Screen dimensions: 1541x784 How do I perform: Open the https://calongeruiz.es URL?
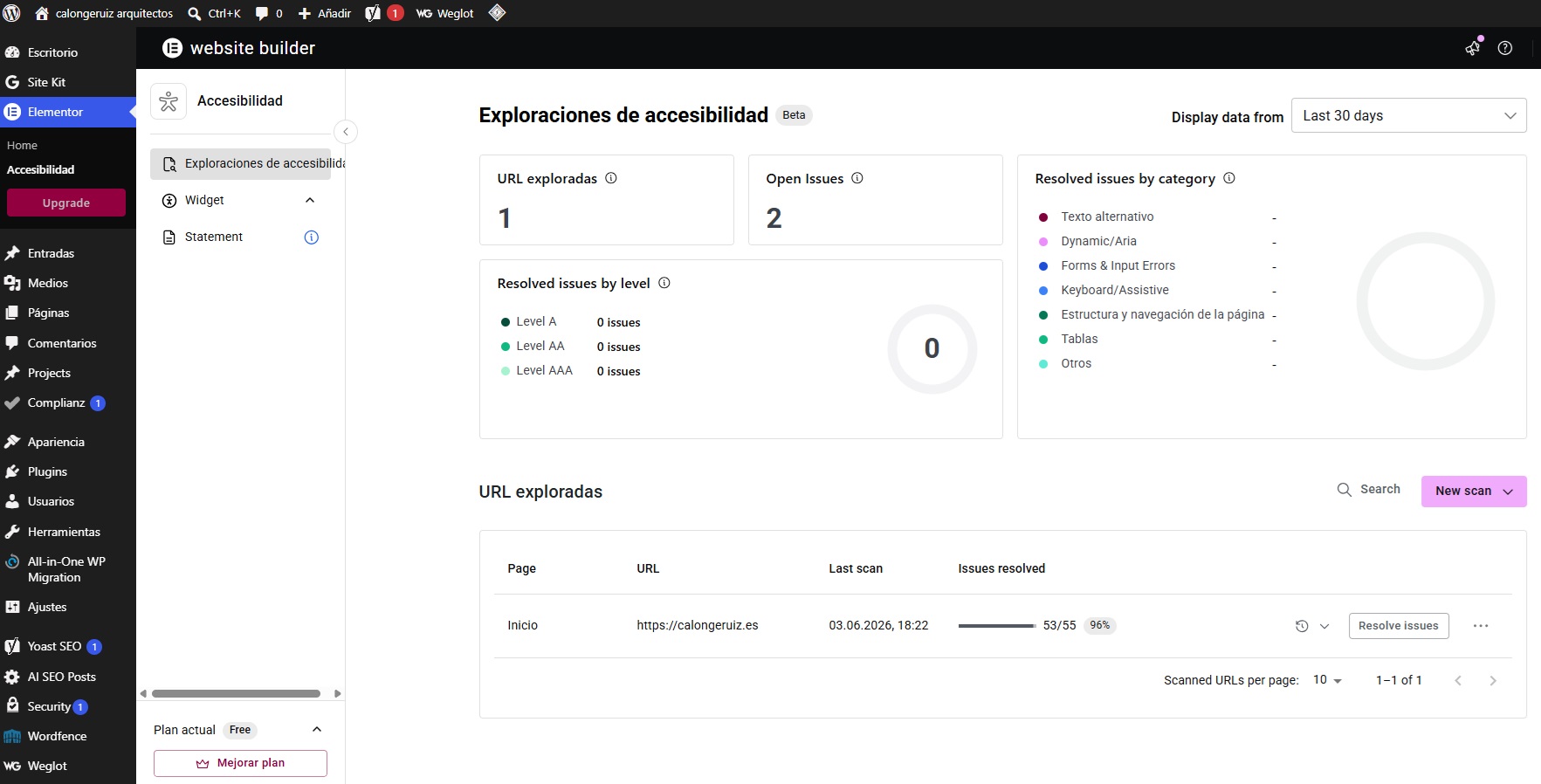coord(698,625)
